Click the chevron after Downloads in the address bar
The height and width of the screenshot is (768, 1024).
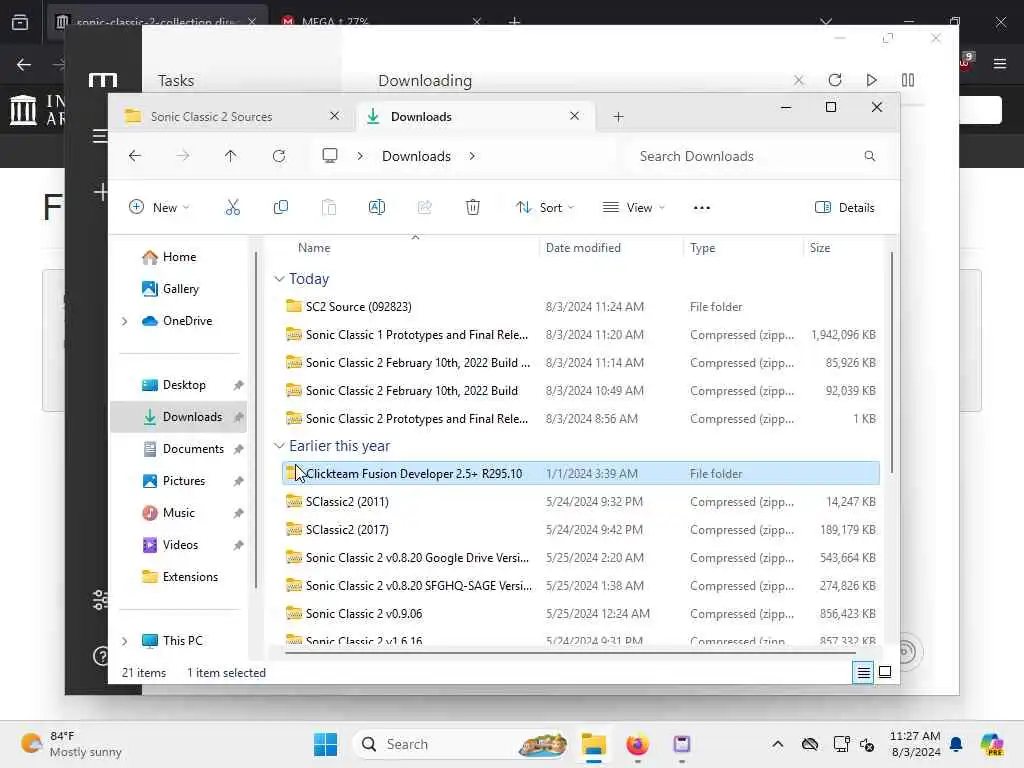(x=472, y=156)
